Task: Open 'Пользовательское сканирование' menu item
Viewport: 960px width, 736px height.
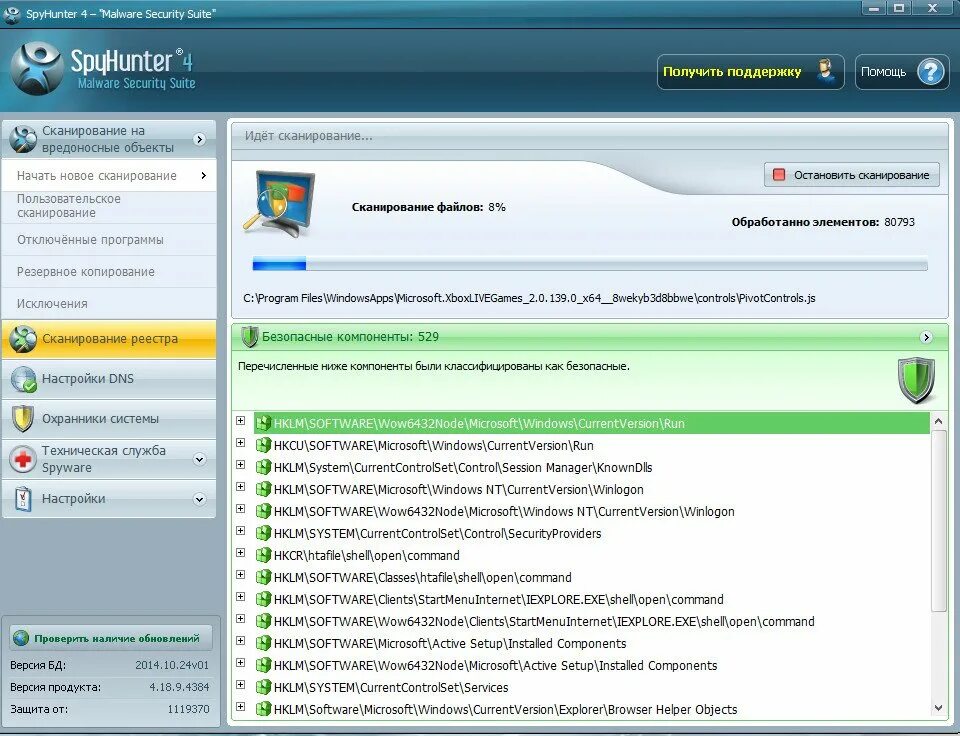Action: (x=109, y=206)
